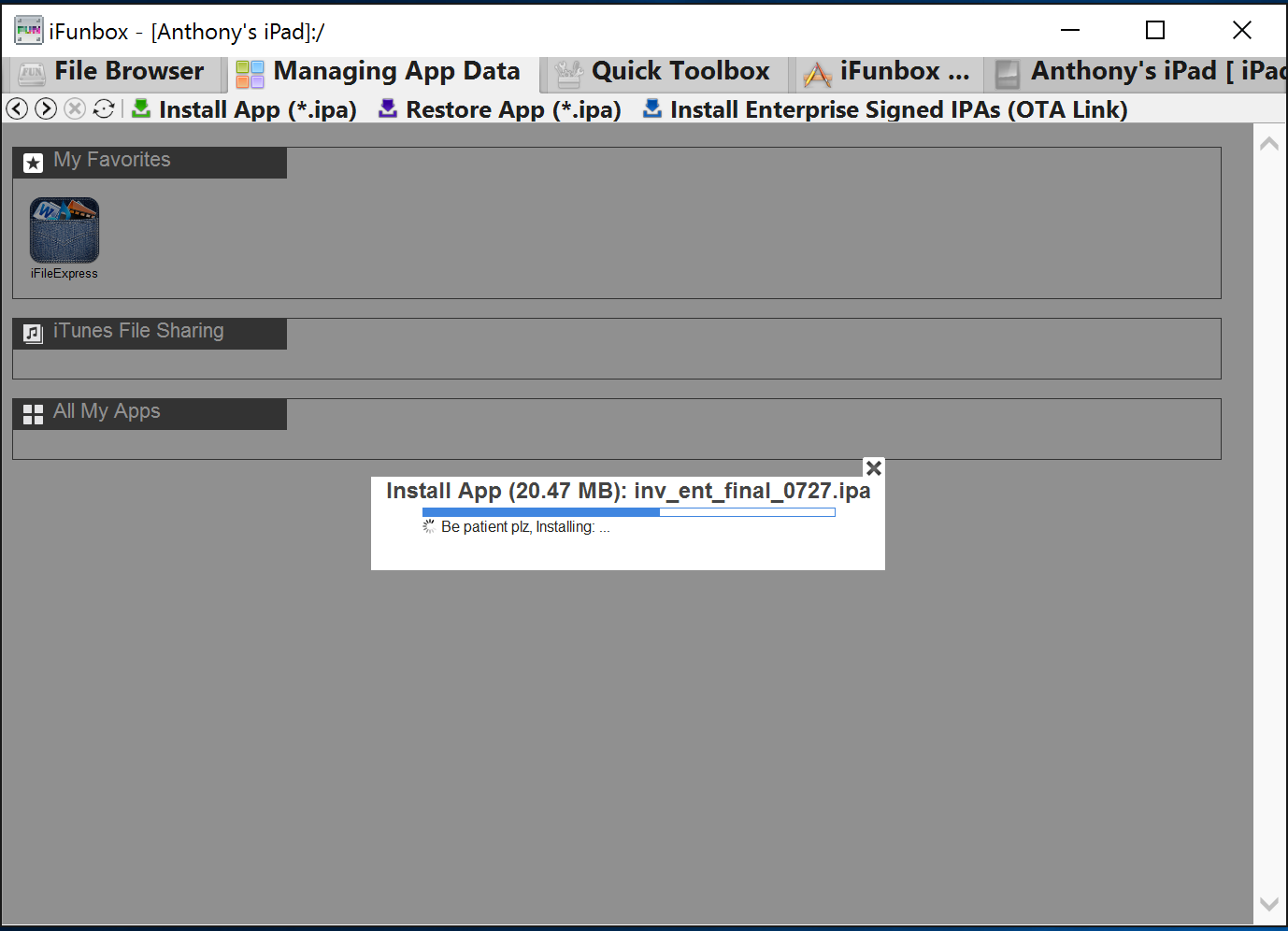
Task: Close the iFunbox window
Action: tap(1242, 30)
